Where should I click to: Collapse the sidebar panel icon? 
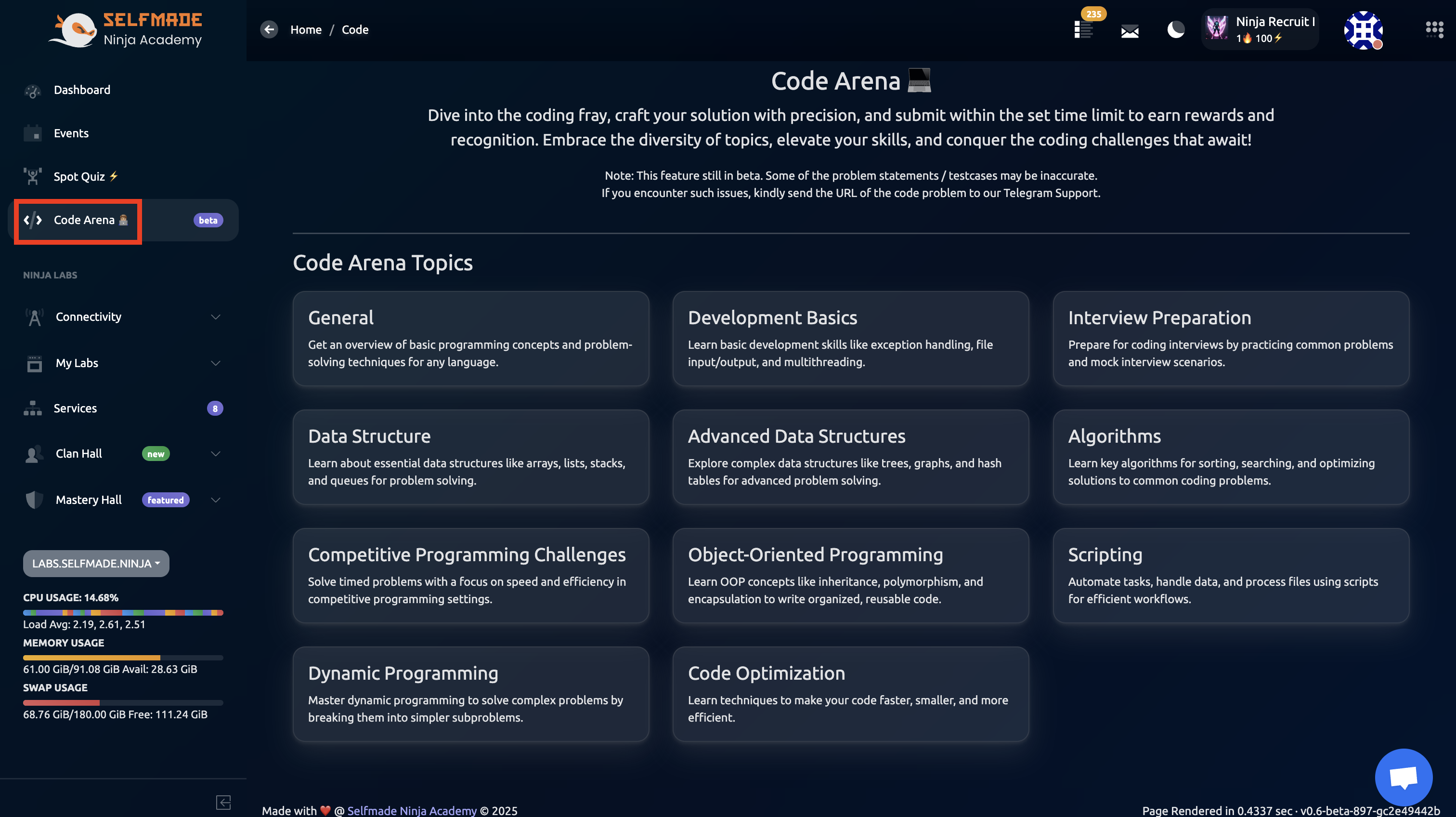[x=223, y=802]
